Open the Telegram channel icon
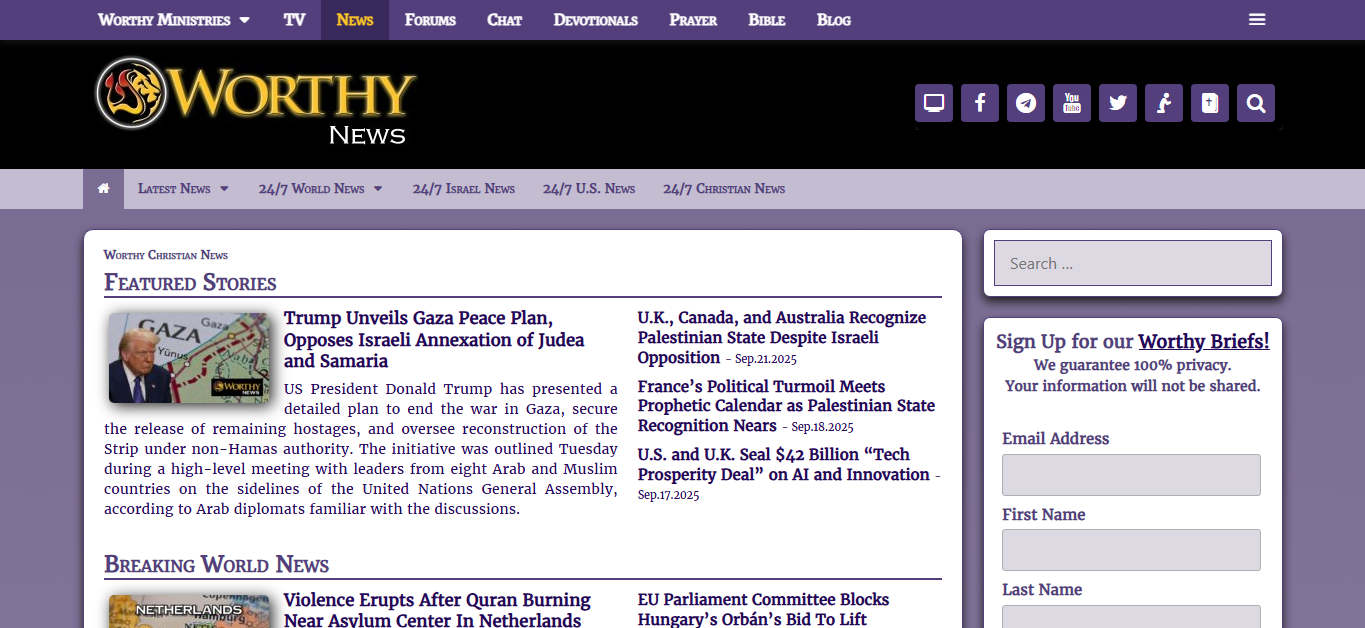This screenshot has width=1365, height=628. [1026, 103]
